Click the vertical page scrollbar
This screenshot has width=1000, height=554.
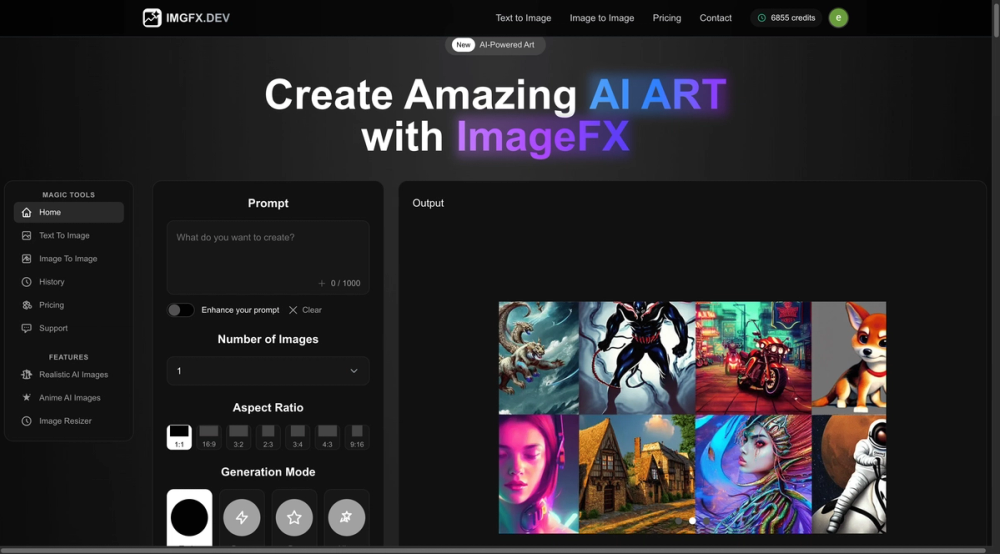pos(996,19)
